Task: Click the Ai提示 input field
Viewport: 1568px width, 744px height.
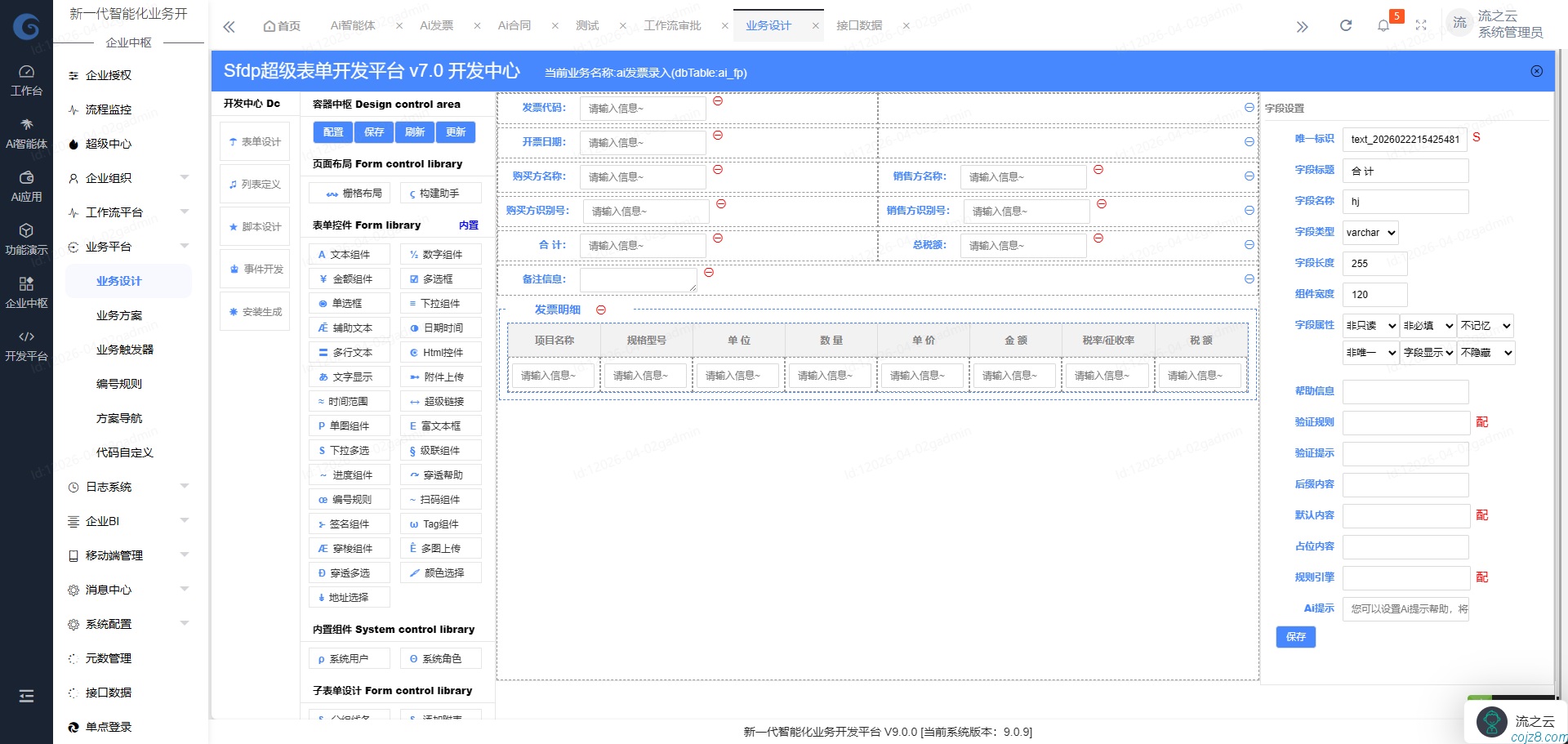Action: [1405, 608]
